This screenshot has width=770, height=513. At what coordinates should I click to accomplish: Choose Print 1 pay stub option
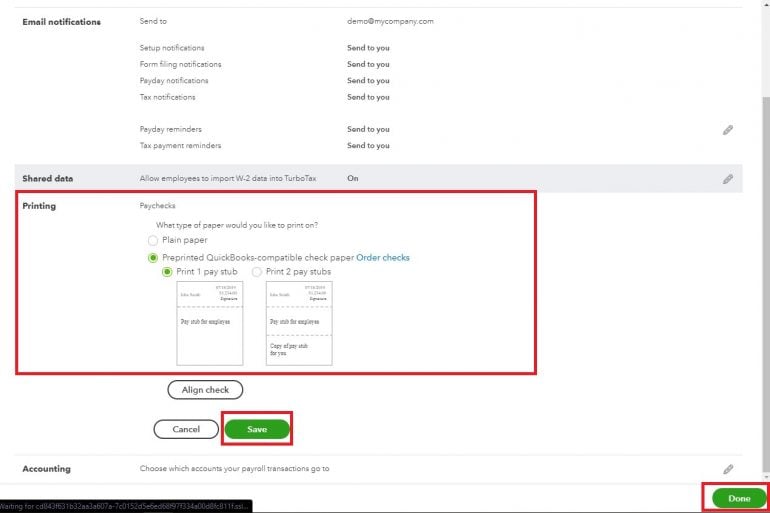167,271
